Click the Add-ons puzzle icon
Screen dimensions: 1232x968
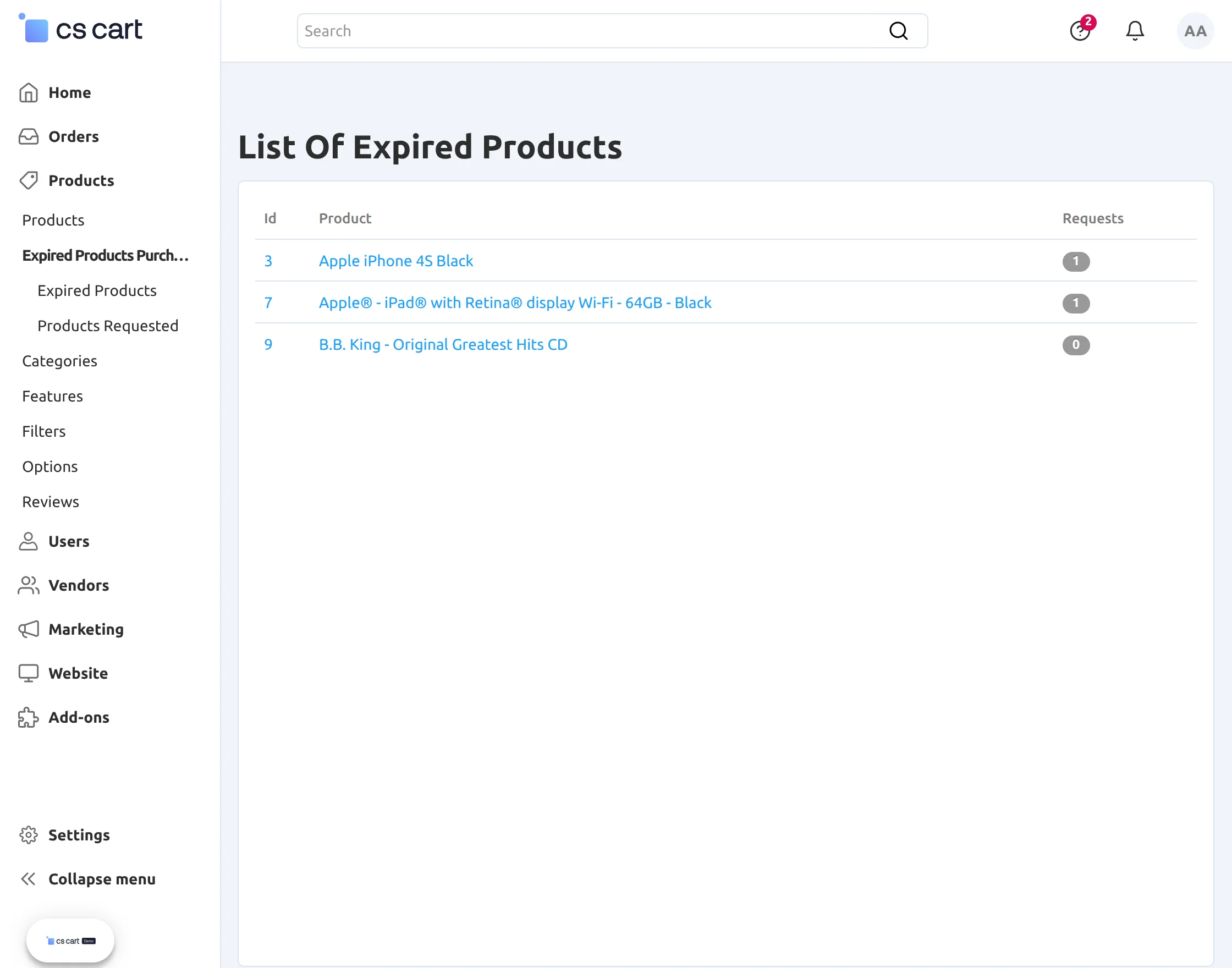tap(29, 717)
